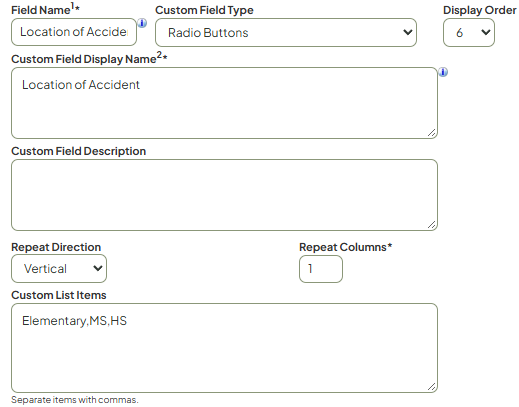This screenshot has height=407, width=519.
Task: Focus the Field Name text box
Action: click(x=74, y=32)
